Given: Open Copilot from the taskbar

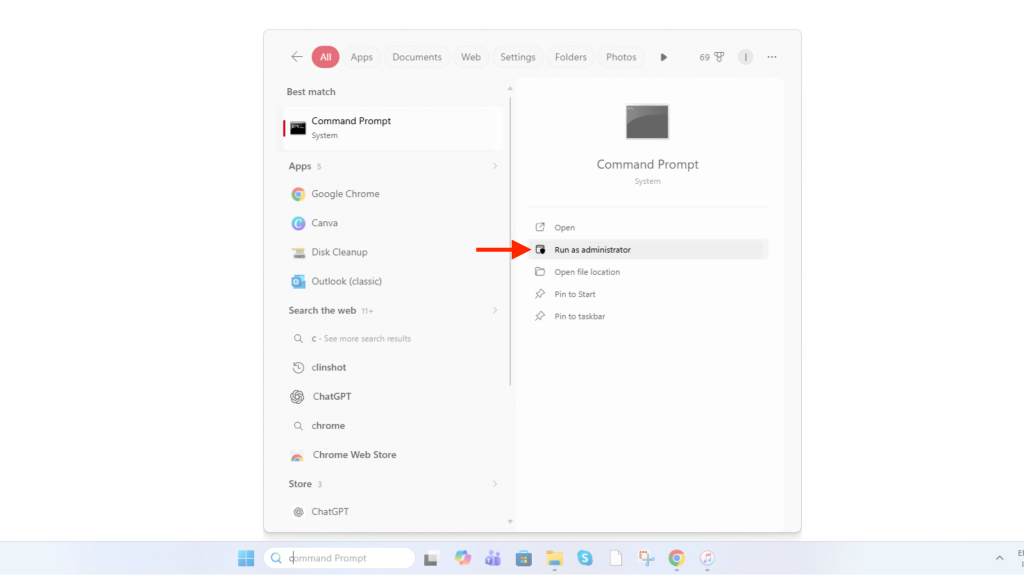Looking at the screenshot, I should coord(462,558).
